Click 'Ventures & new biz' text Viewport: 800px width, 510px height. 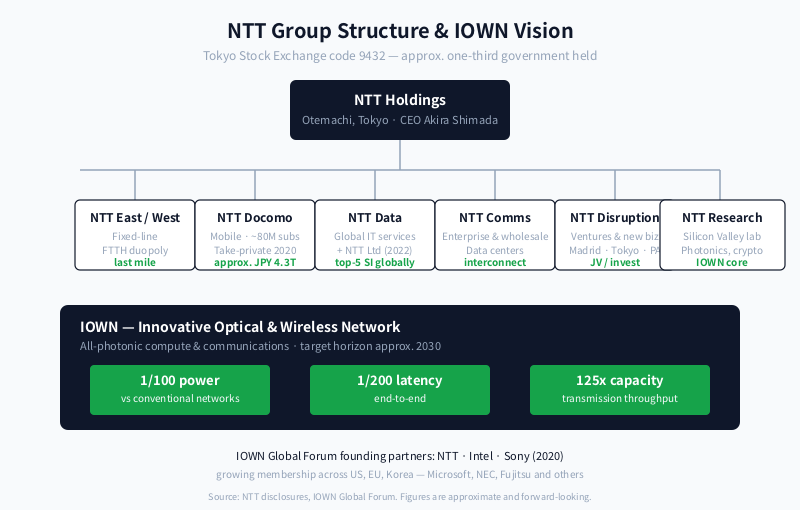[615, 237]
